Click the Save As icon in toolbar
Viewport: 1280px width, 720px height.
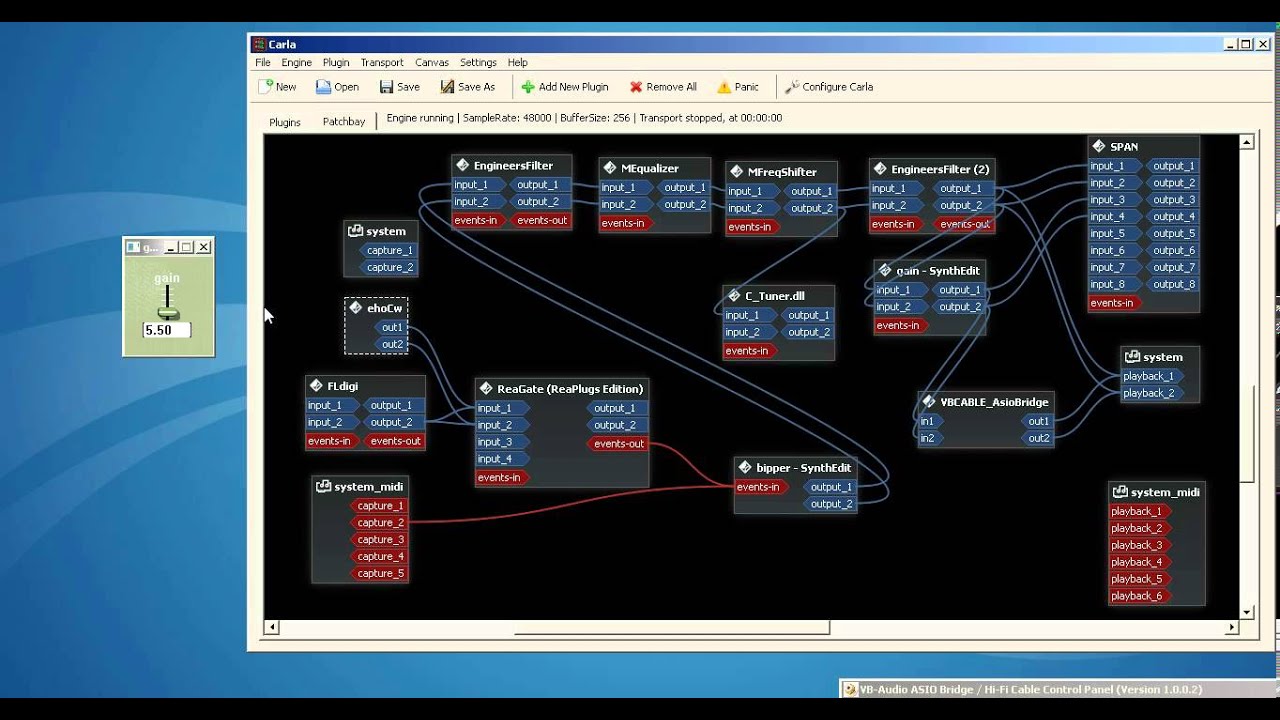pyautogui.click(x=447, y=87)
